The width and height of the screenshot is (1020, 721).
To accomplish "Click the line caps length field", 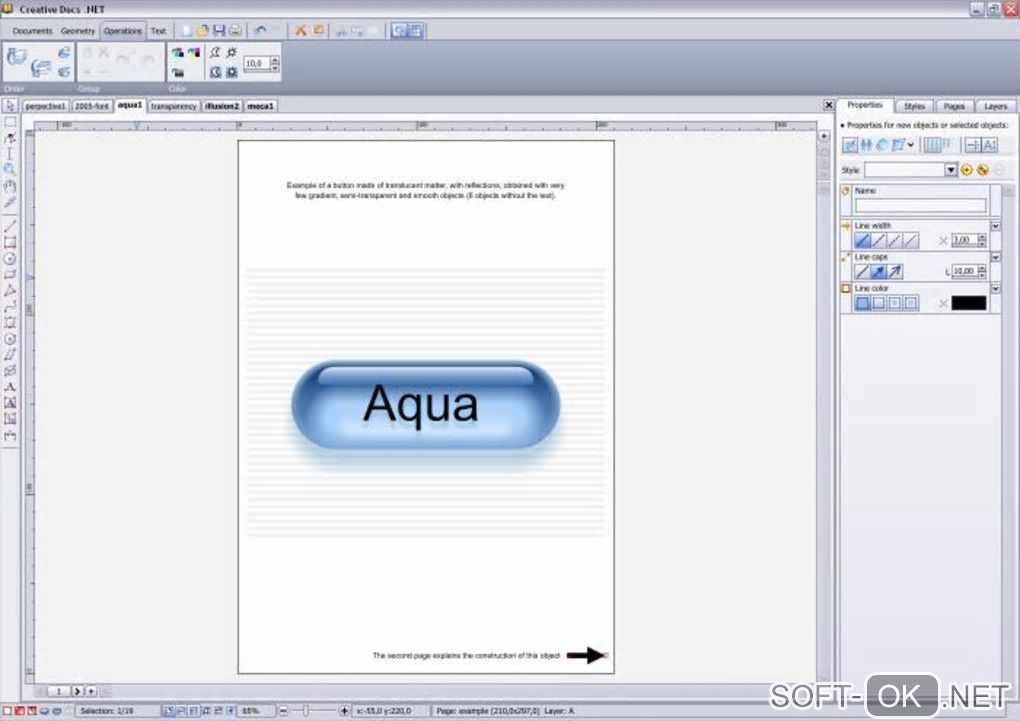I will tap(964, 271).
